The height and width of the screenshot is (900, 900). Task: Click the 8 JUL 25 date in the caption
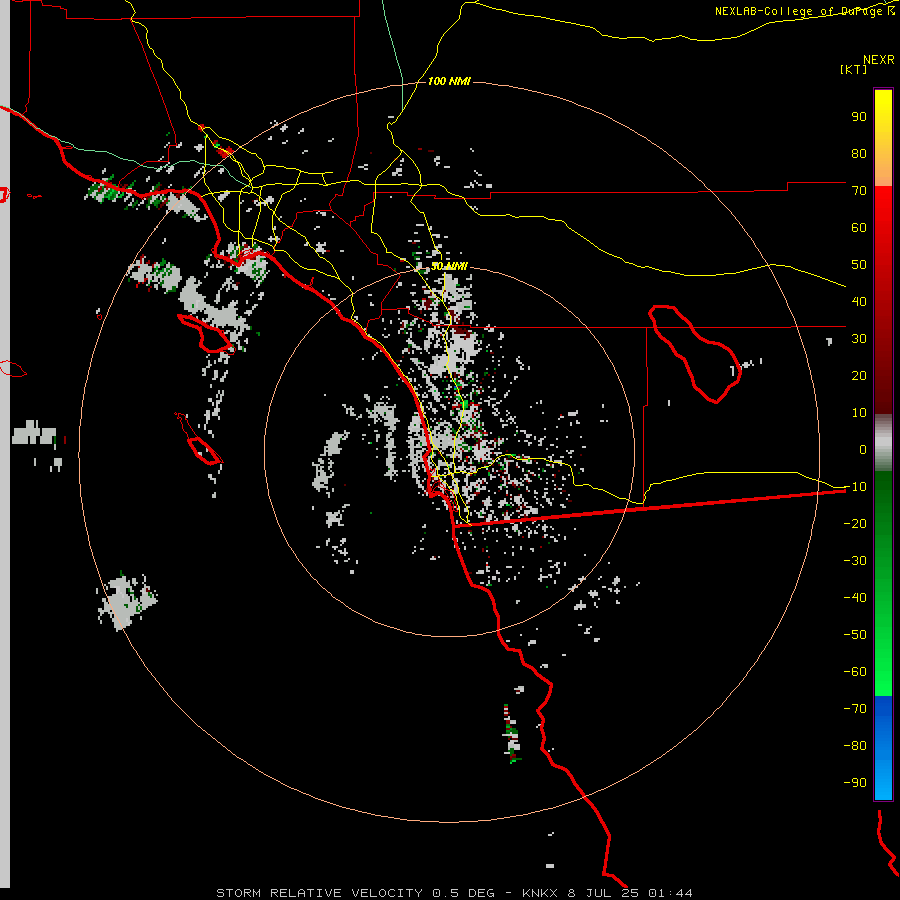pos(603,893)
